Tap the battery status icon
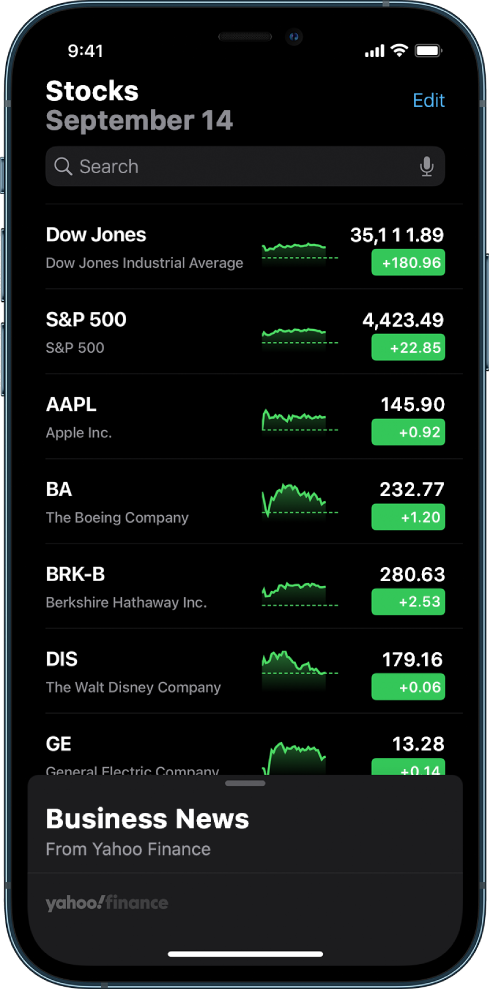Viewport: 489px width, 992px height. [429, 51]
